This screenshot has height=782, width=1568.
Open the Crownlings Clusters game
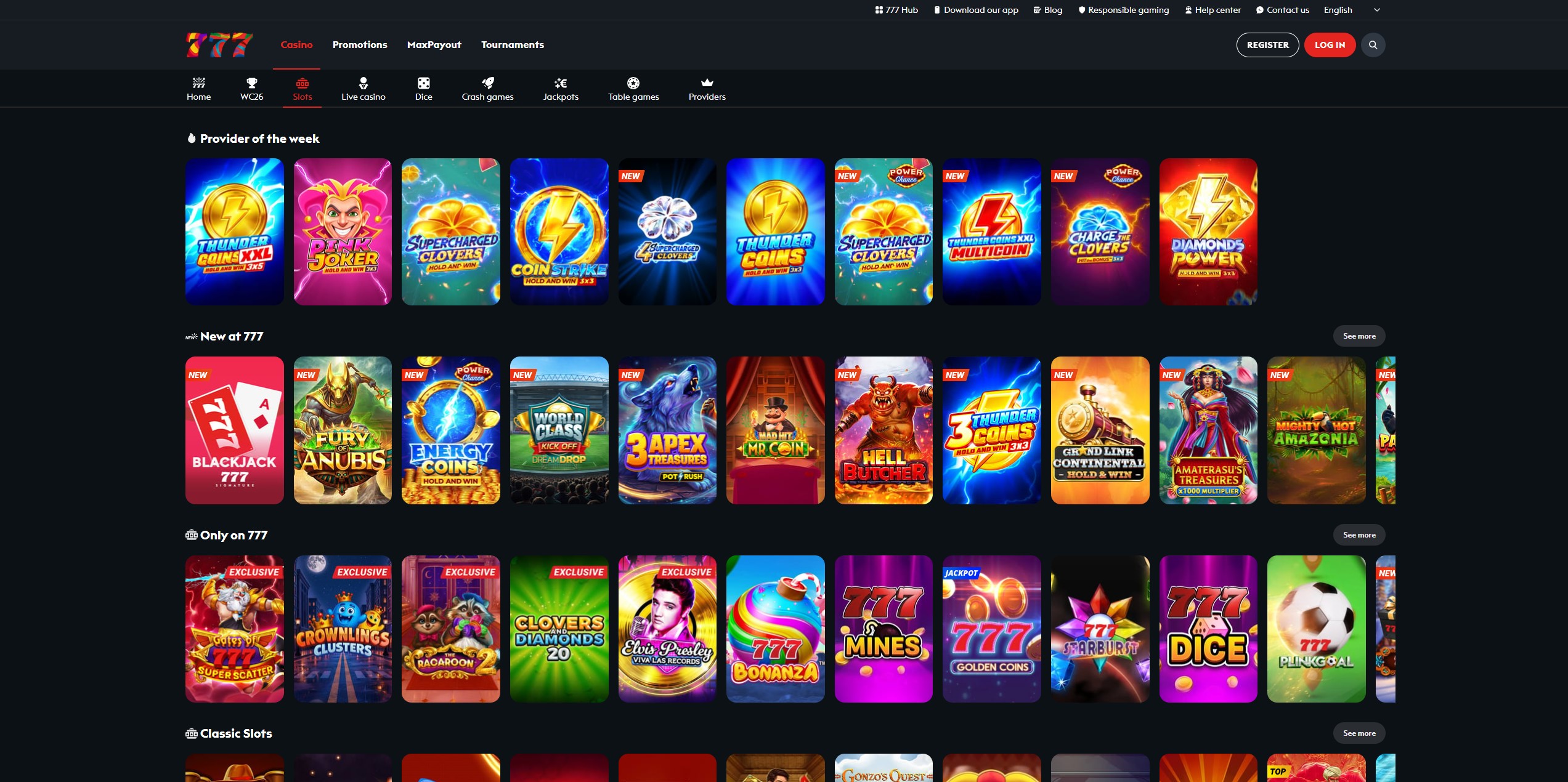tap(343, 629)
